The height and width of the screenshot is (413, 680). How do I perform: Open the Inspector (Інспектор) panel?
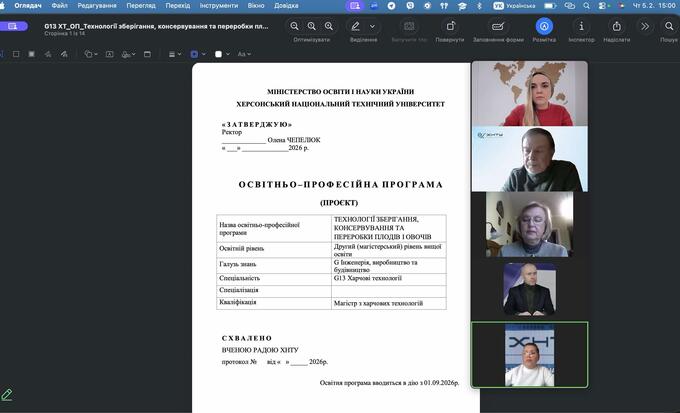click(x=581, y=26)
